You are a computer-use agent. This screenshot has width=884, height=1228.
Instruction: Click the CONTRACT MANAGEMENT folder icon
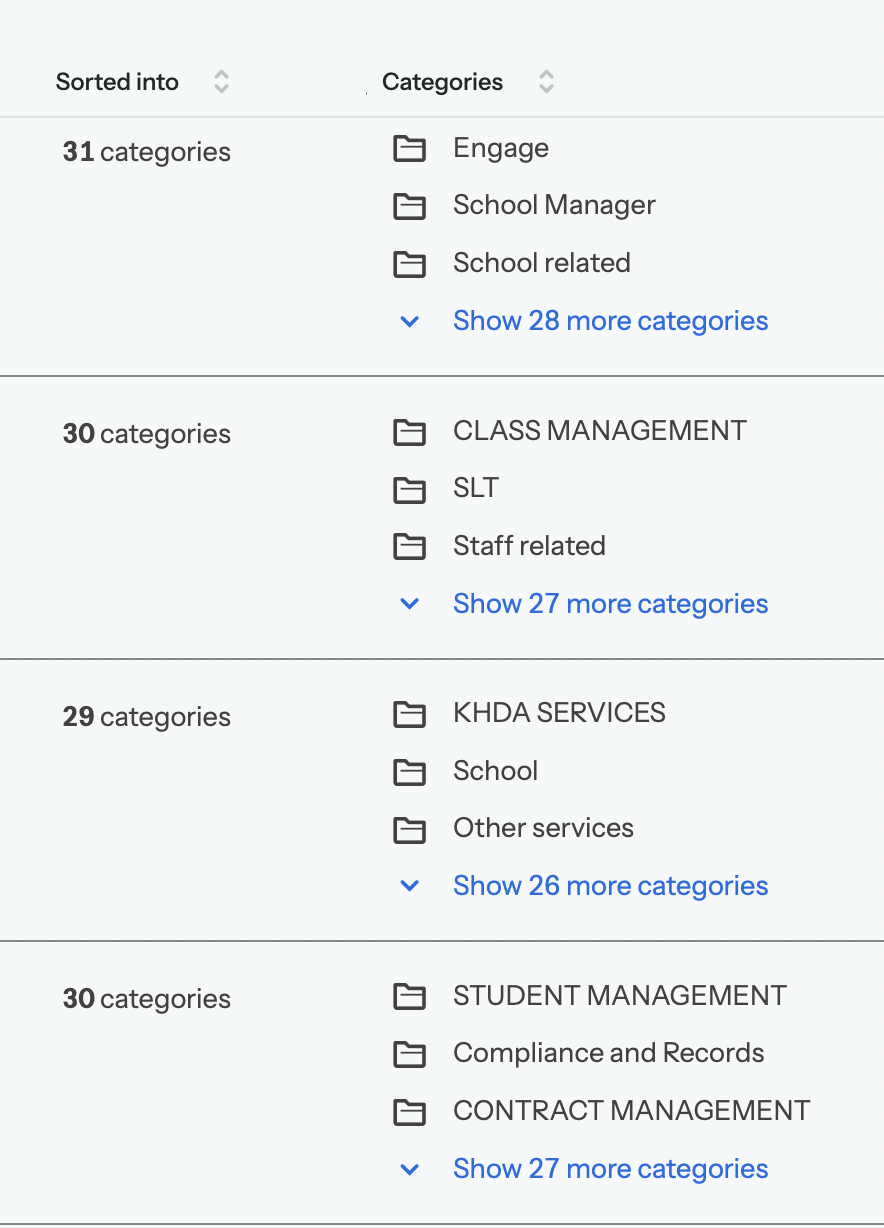[409, 1112]
